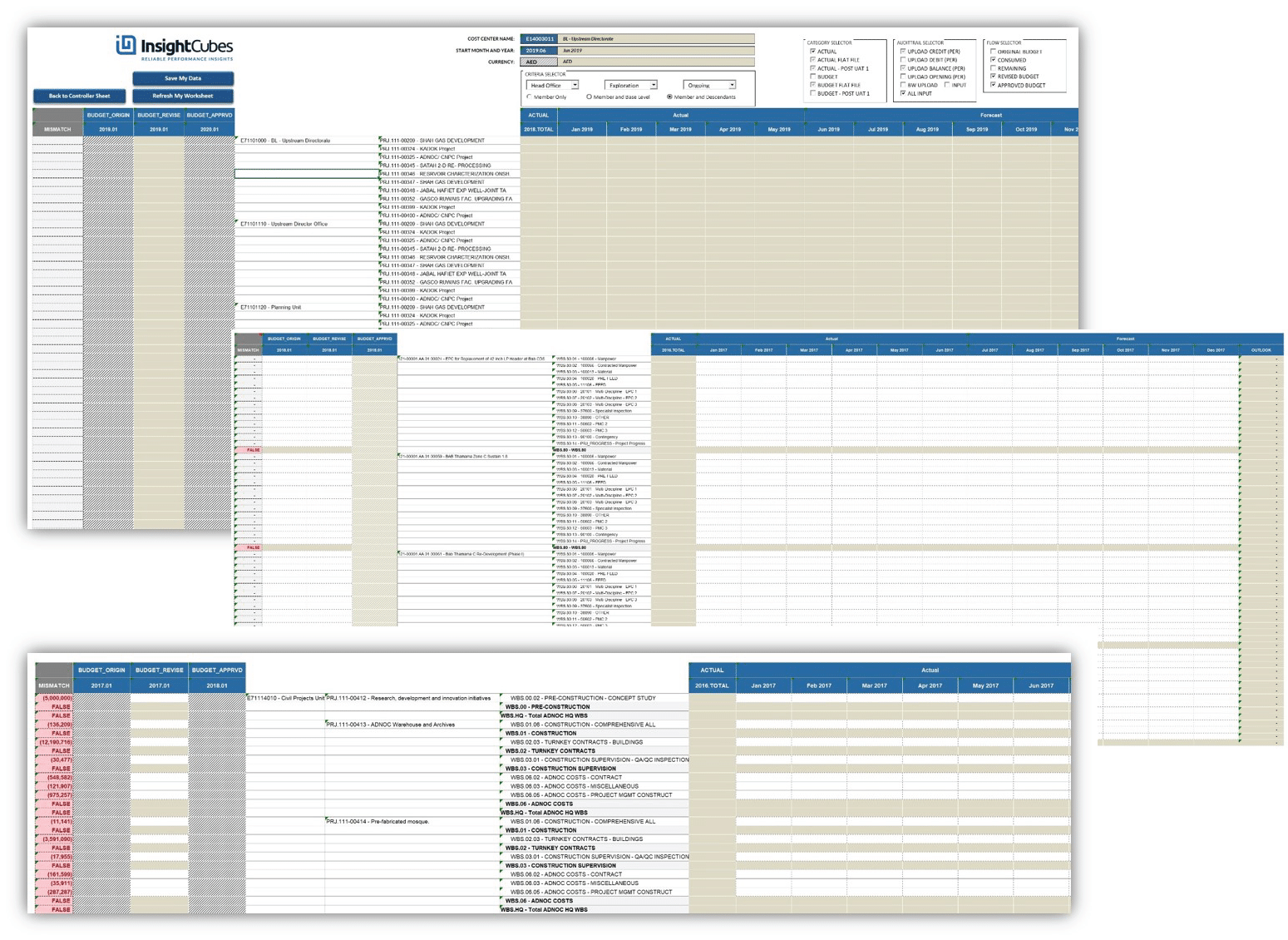Screen dimensions: 1288x940
Task: Open the Ongoing status dropdown
Action: pos(709,85)
